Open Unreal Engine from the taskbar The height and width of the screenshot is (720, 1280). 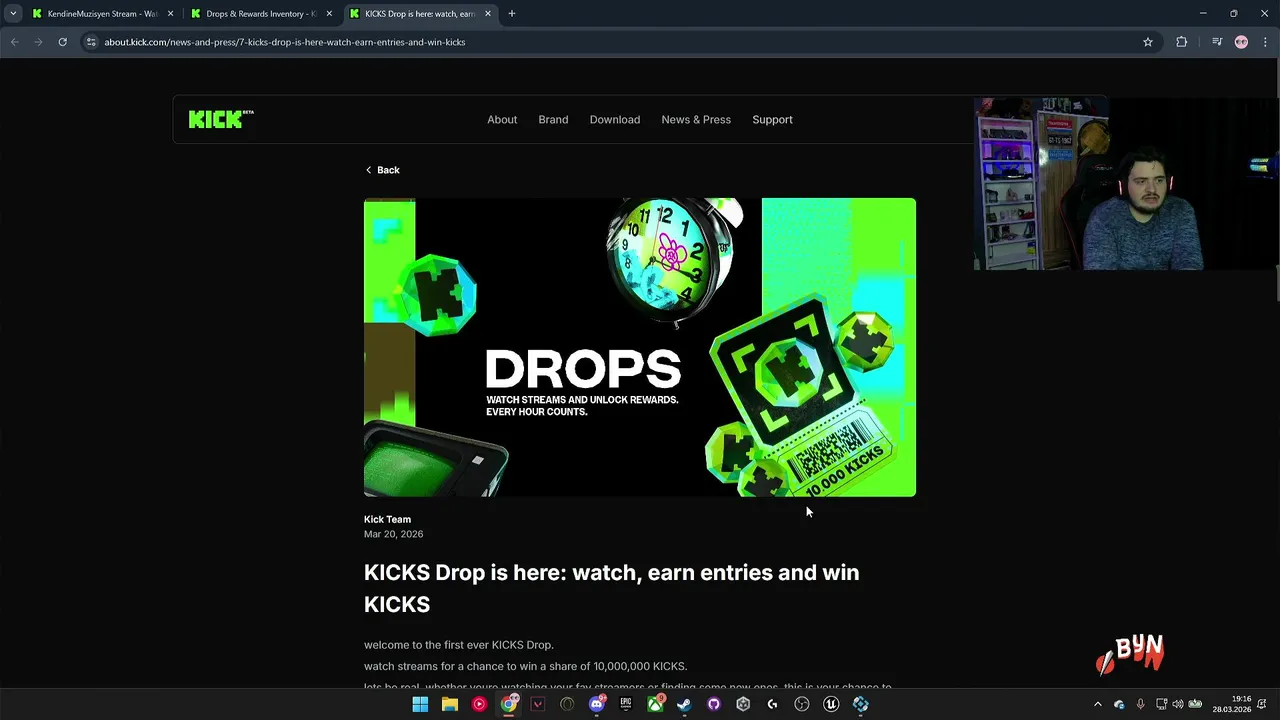(831, 704)
